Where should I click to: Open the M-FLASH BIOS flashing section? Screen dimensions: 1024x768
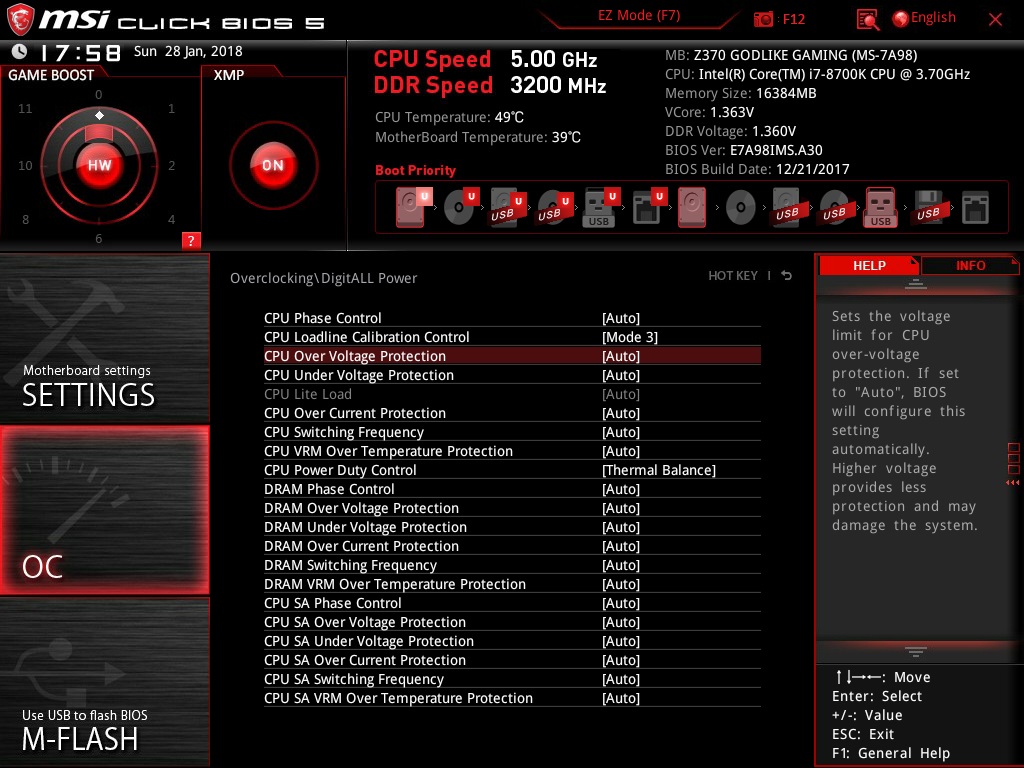coord(104,682)
